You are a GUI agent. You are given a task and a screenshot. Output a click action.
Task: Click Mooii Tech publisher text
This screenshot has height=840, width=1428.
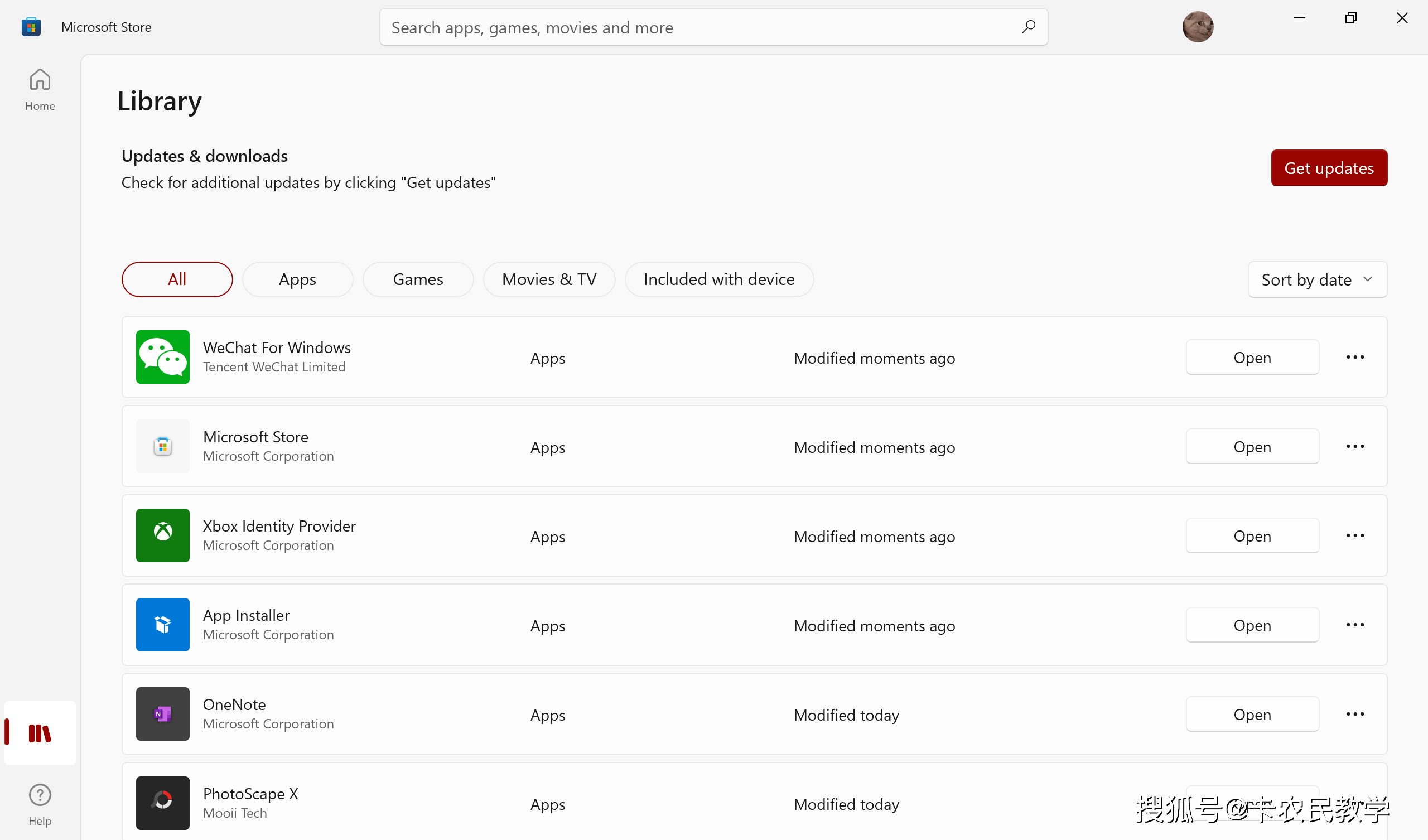pyautogui.click(x=235, y=813)
